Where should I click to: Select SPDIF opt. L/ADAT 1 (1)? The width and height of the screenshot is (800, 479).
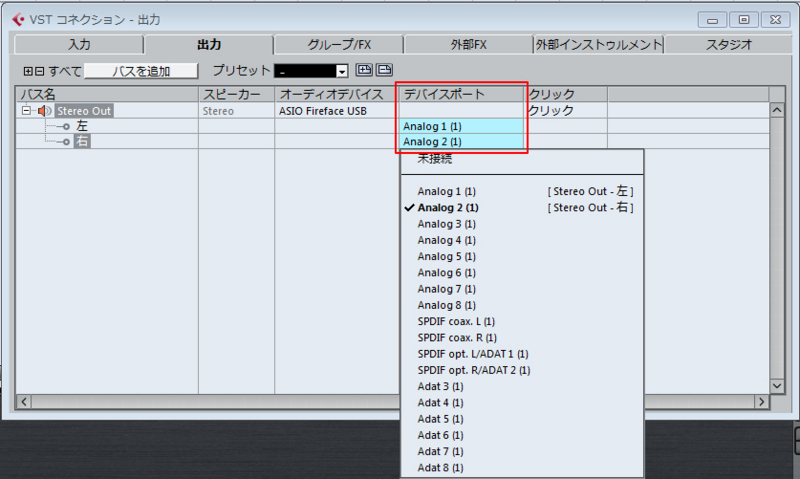pos(522,354)
